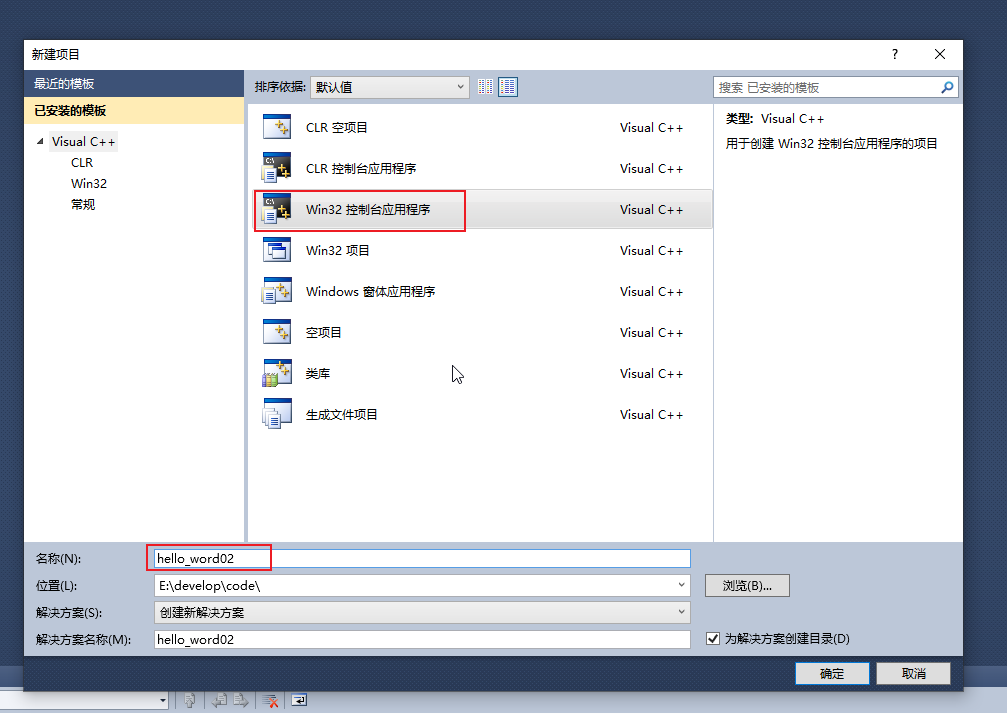This screenshot has width=1007, height=716.
Task: Go to next message in Output toolbar
Action: 241,700
